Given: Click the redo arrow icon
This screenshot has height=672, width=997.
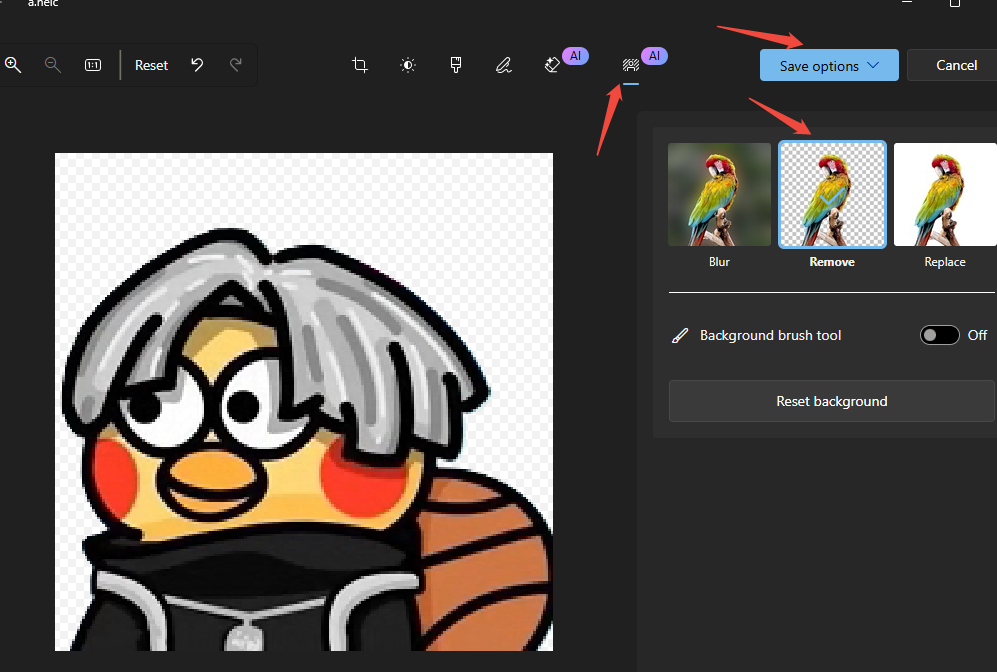Looking at the screenshot, I should coord(236,65).
